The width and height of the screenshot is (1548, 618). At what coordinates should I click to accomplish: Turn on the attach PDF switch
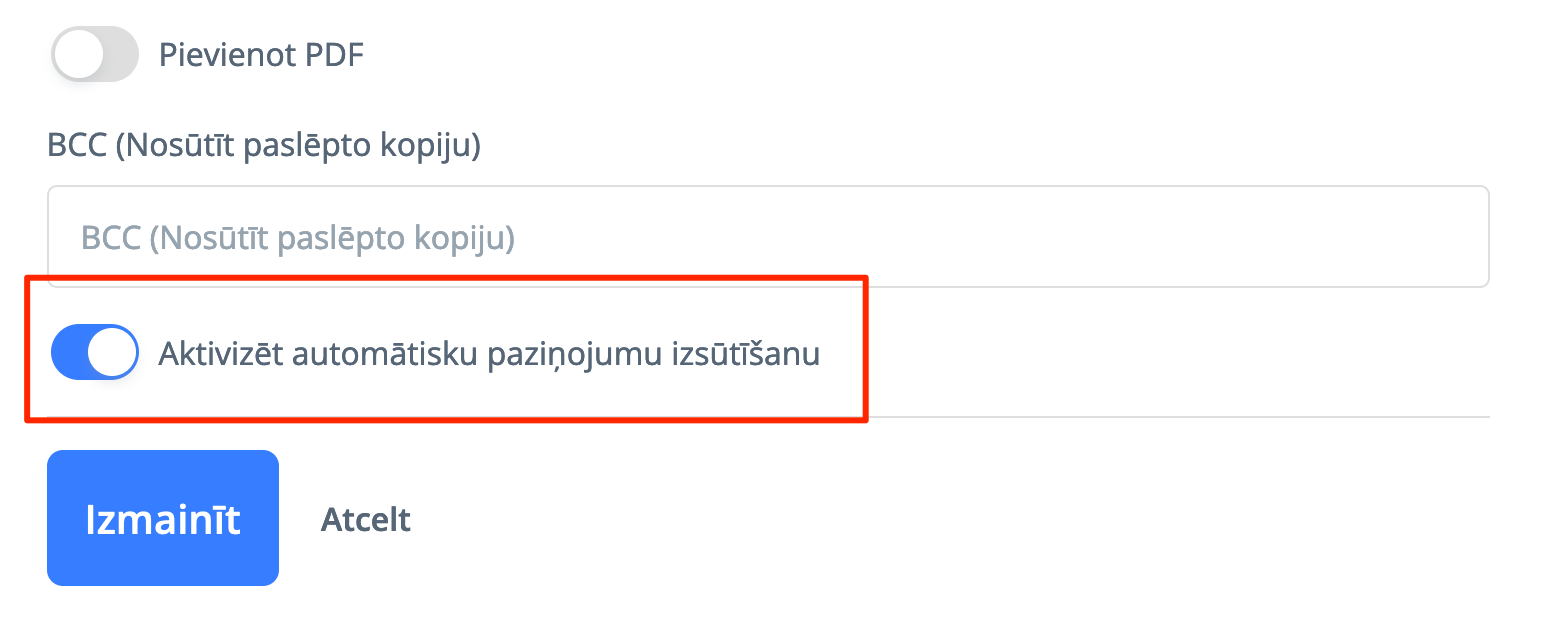coord(94,55)
